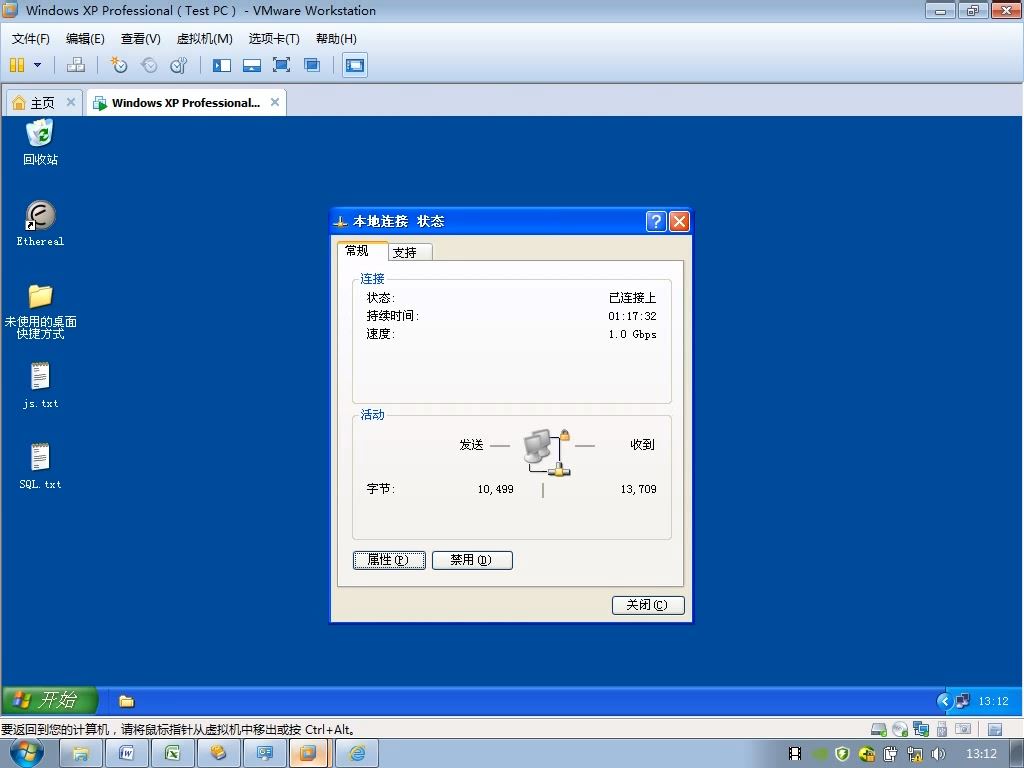Image resolution: width=1024 pixels, height=768 pixels.
Task: Click the console view toolbar icon
Action: coord(355,65)
